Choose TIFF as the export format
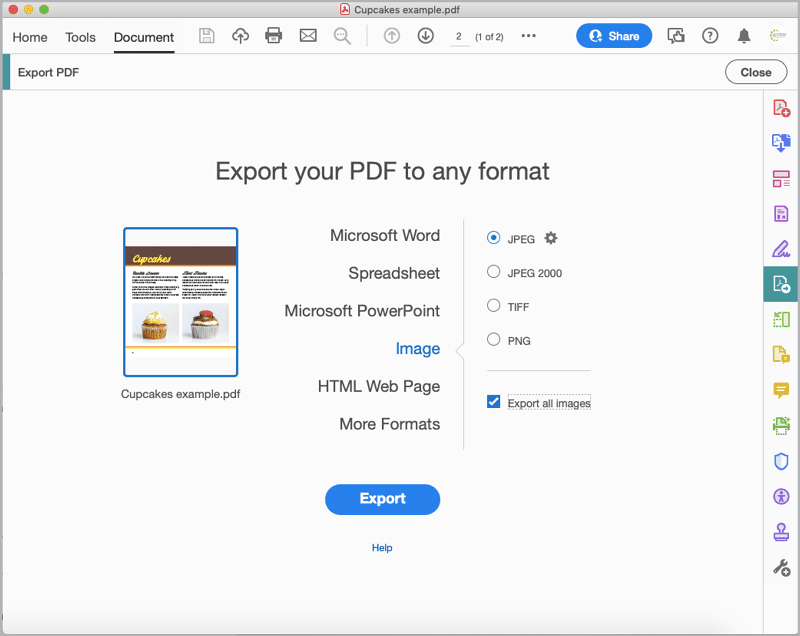 click(493, 306)
